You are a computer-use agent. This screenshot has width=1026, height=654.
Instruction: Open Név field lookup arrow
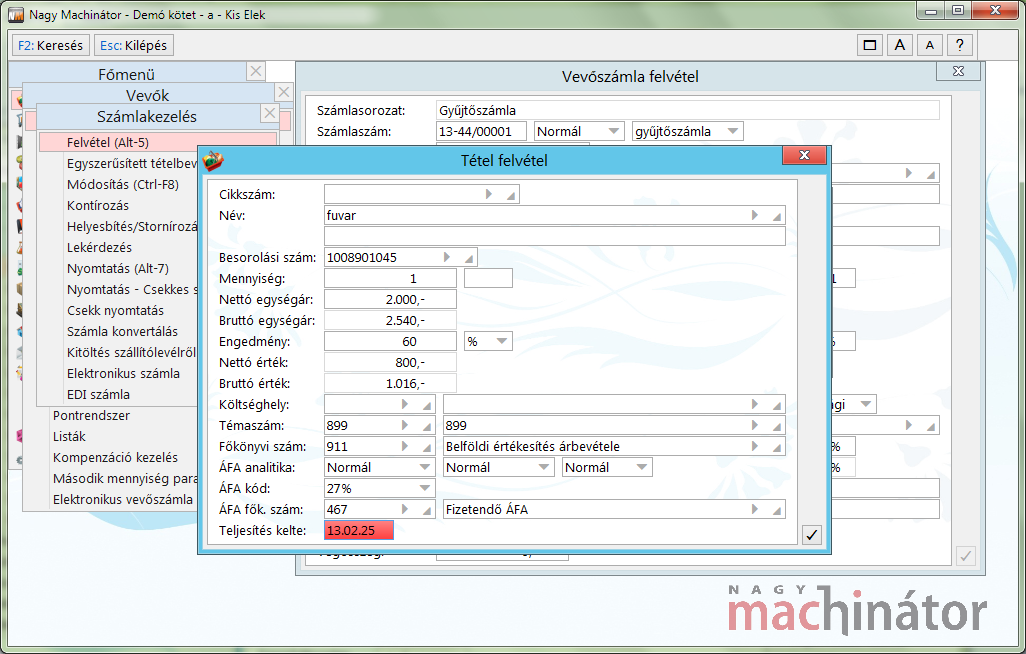754,215
